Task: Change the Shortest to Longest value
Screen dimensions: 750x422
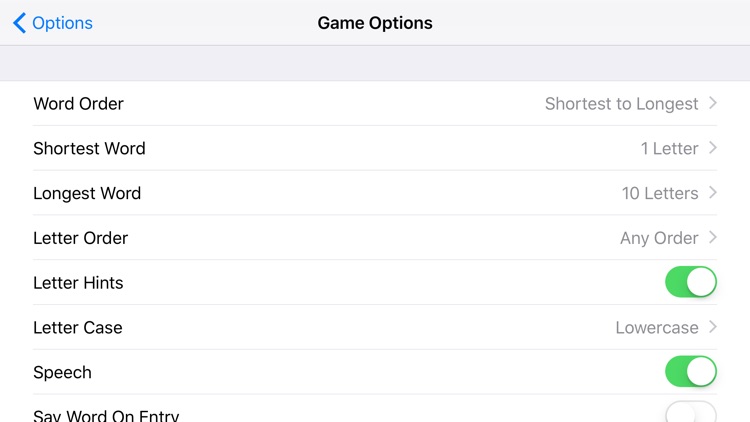Action: coord(621,104)
